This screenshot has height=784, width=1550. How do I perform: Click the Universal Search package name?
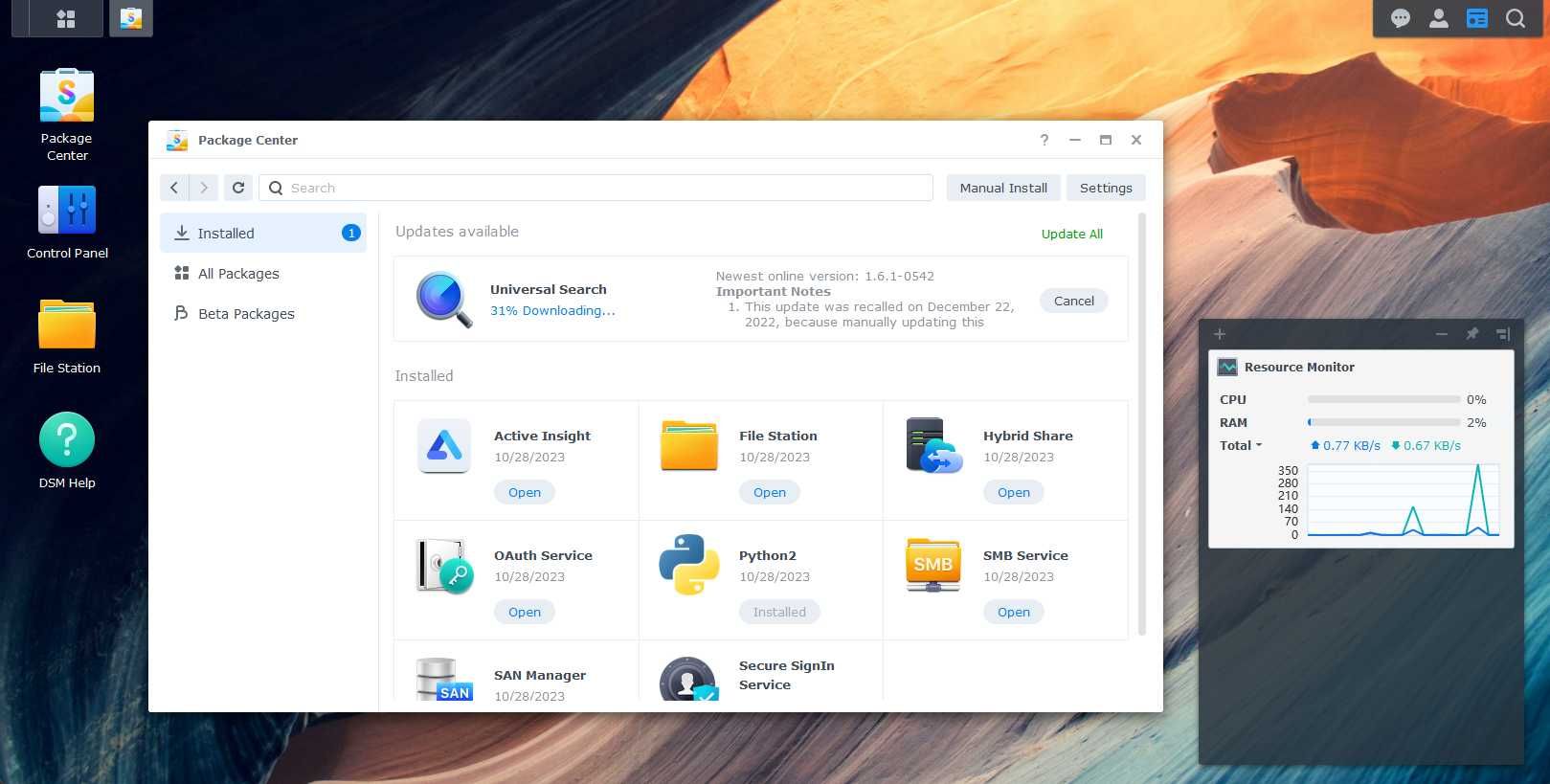coord(549,289)
